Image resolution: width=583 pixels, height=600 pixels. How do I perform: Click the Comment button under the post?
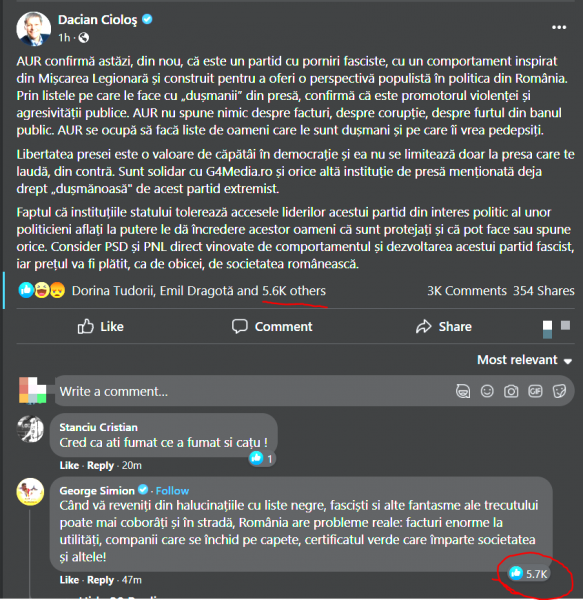(x=272, y=326)
